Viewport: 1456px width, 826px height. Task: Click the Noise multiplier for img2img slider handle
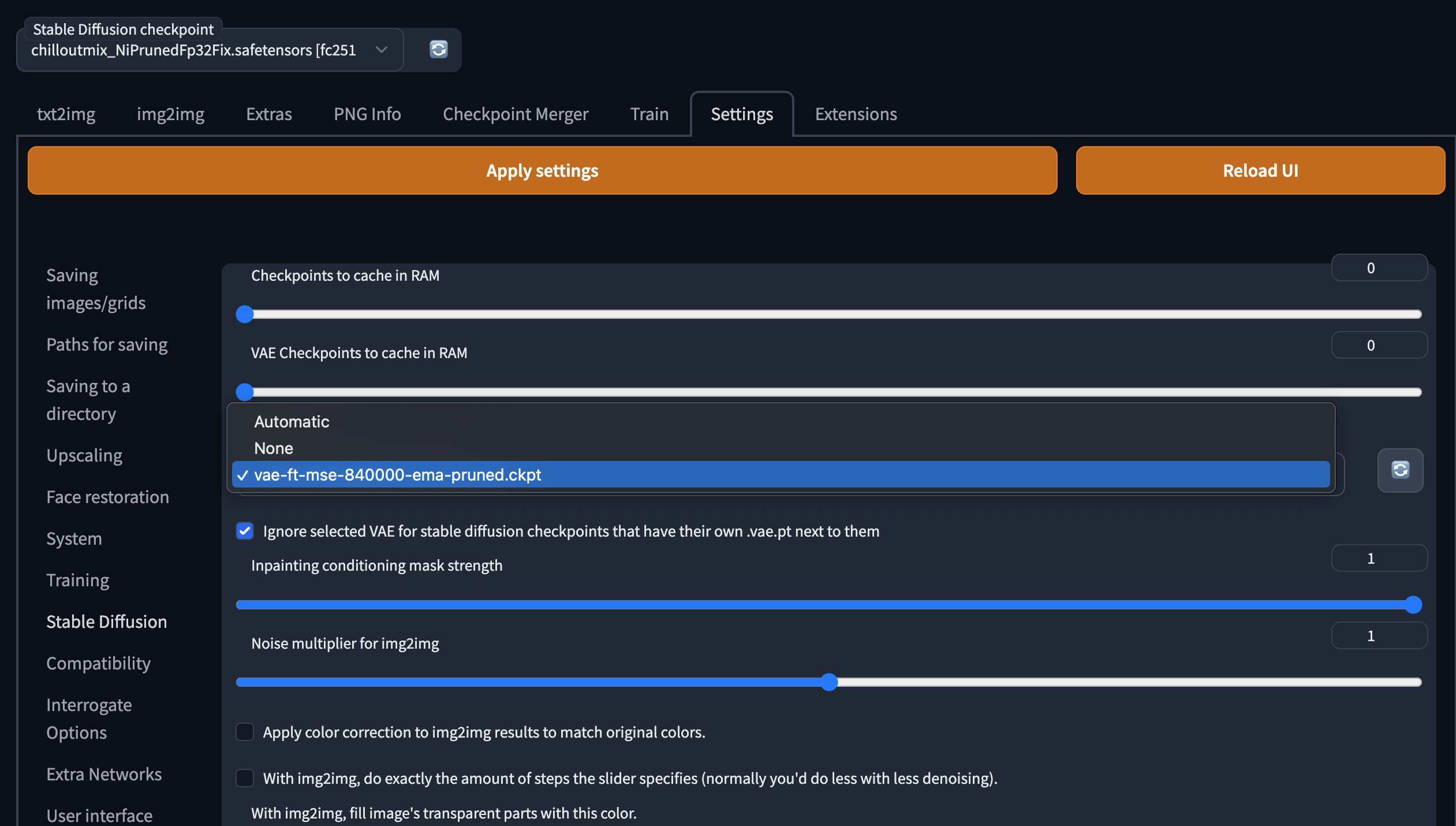829,682
